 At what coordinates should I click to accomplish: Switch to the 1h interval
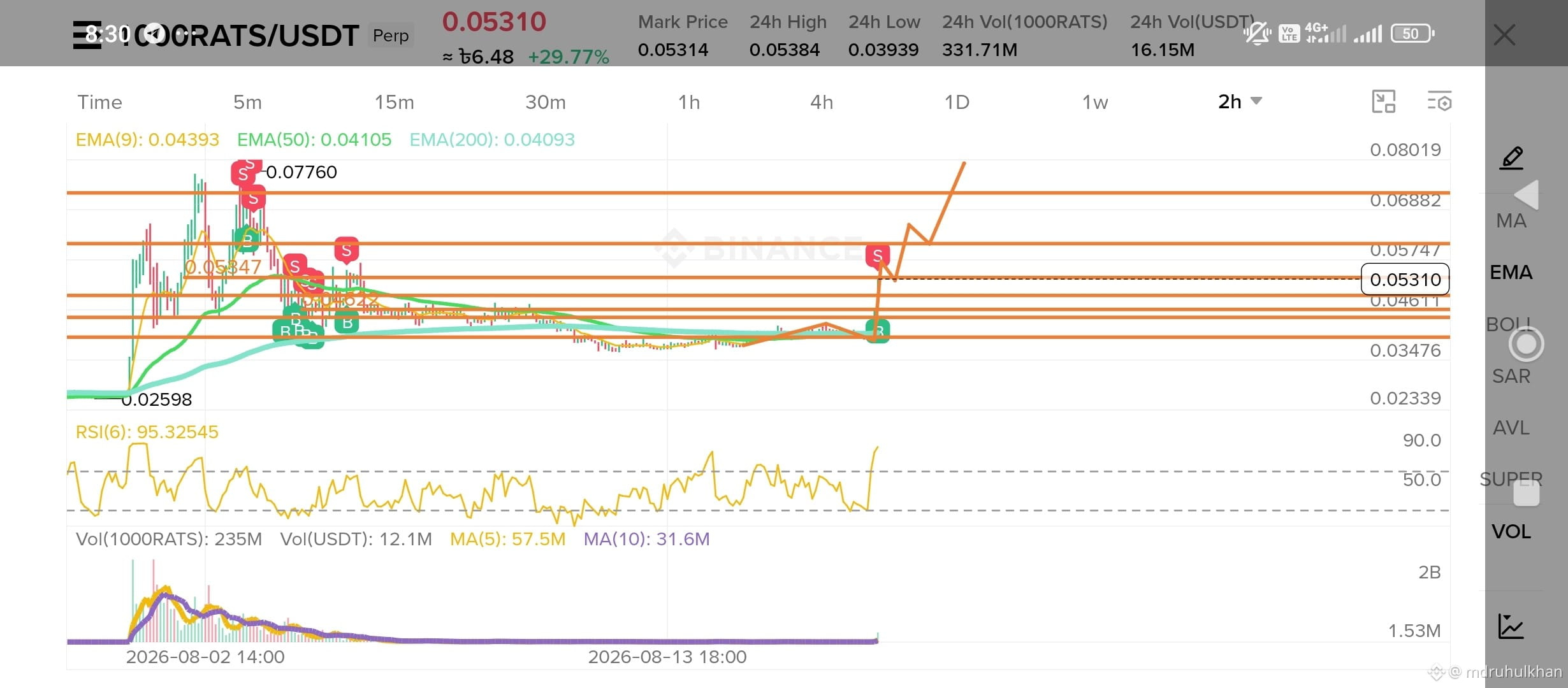689,102
